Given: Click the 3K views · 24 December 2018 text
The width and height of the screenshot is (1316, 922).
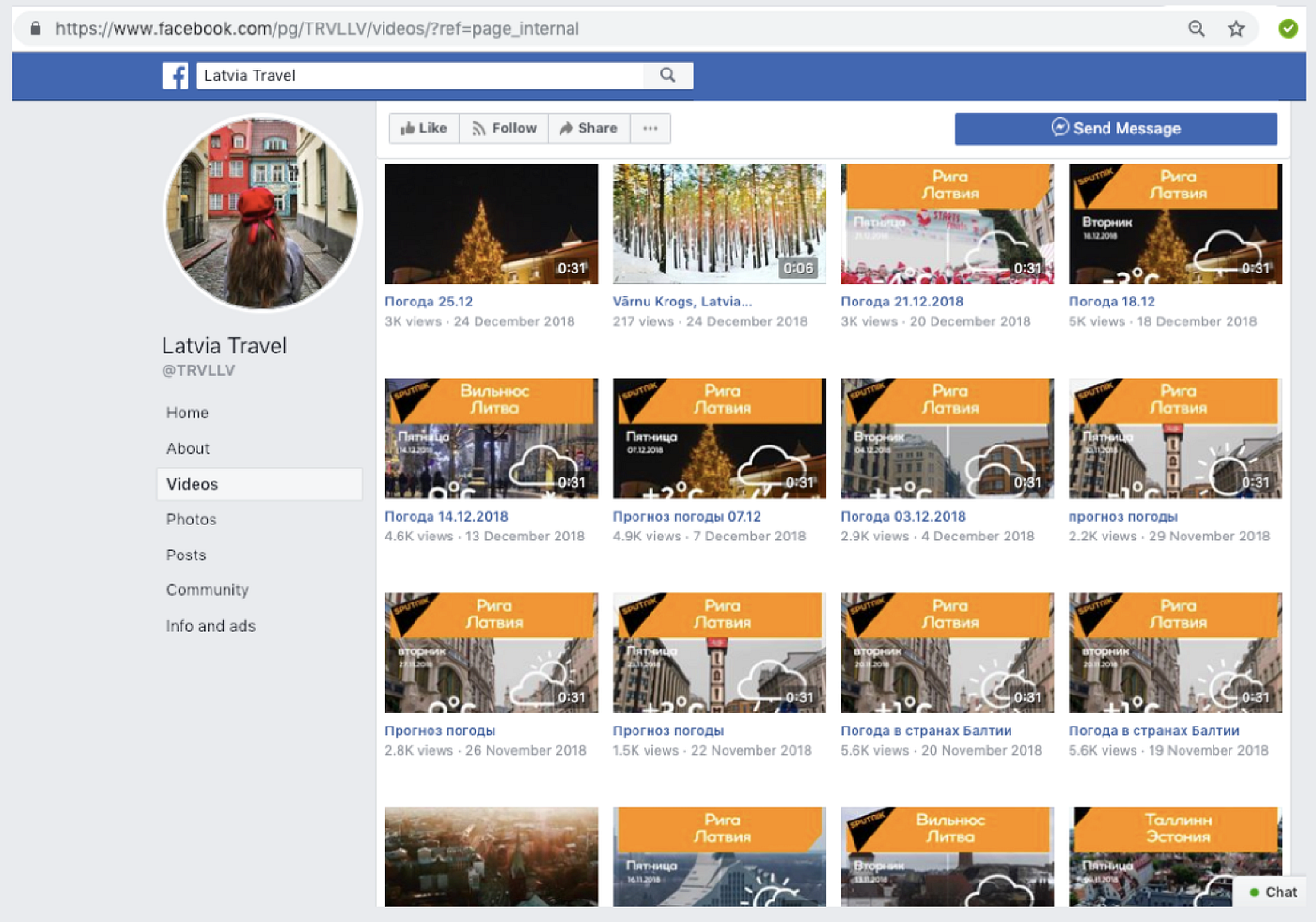Looking at the screenshot, I should 479,321.
